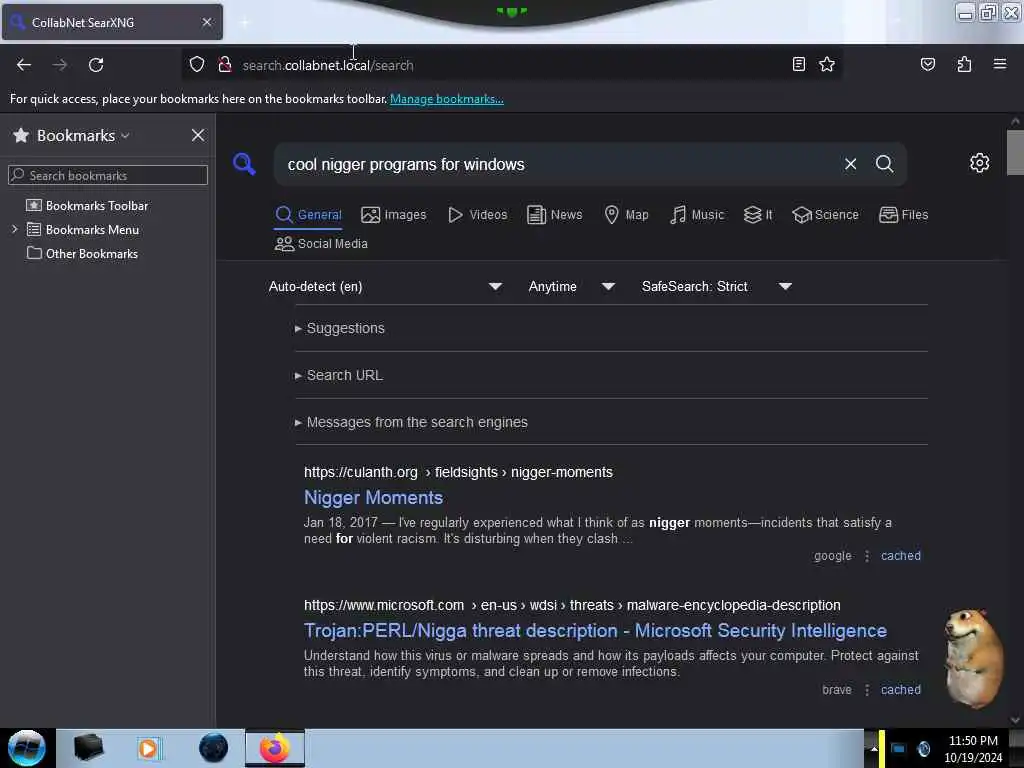Open the Auto-detect language dropdown
Viewport: 1024px width, 768px height.
pyautogui.click(x=385, y=286)
